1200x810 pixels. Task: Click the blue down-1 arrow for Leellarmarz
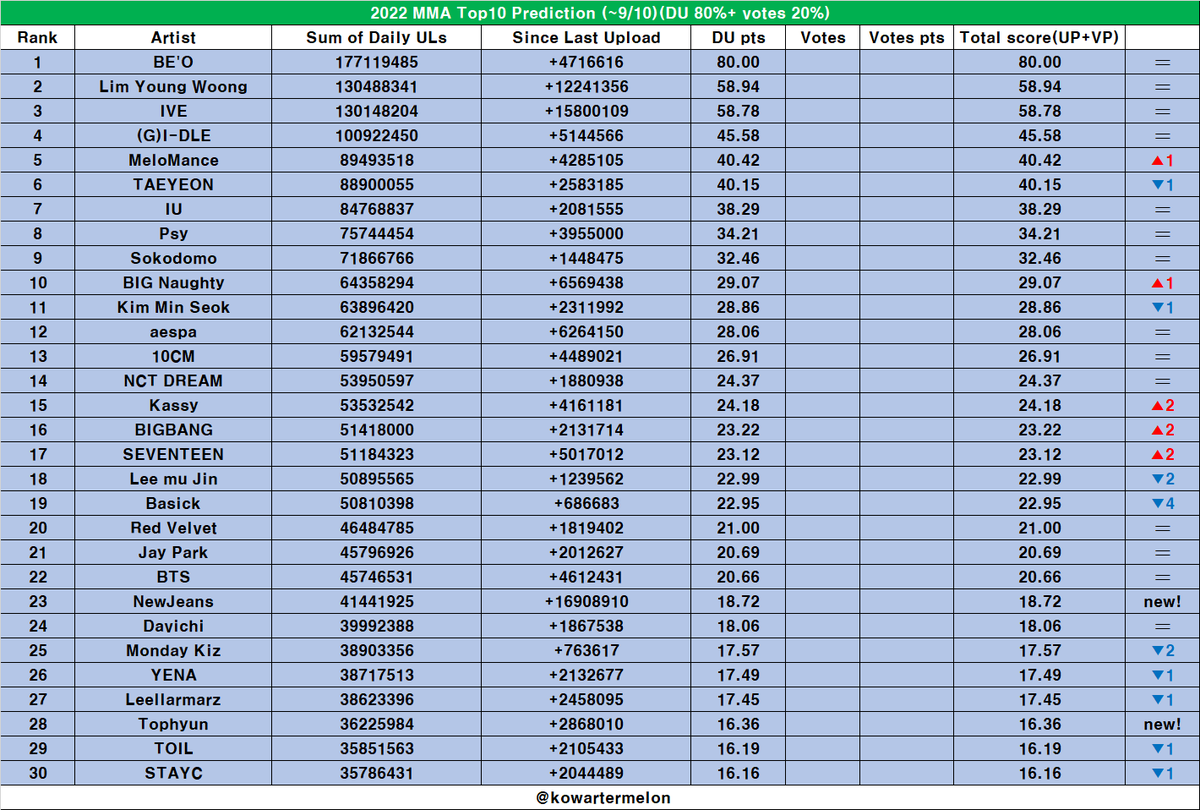pos(1162,699)
